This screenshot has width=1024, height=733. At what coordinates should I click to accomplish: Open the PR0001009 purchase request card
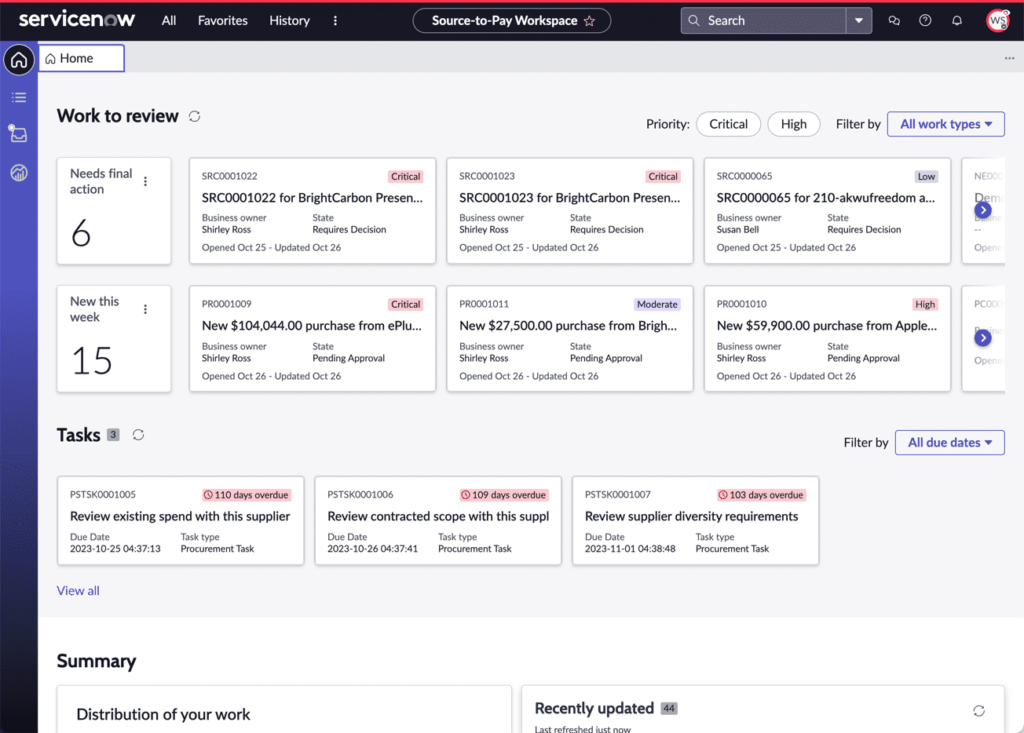(x=312, y=339)
